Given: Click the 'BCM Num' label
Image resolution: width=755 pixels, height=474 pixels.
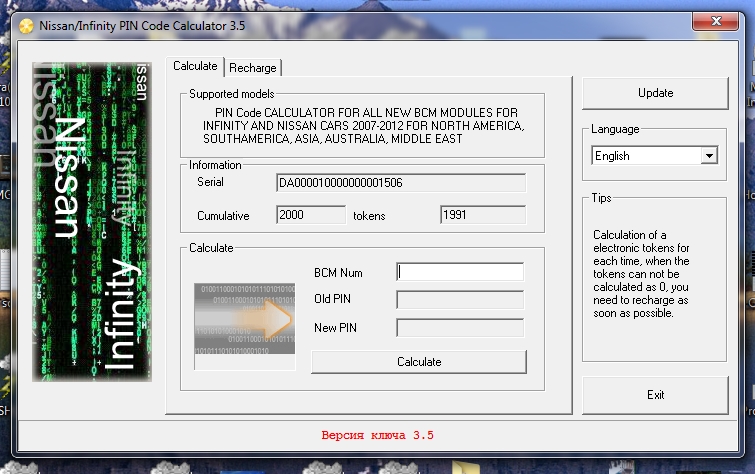Looking at the screenshot, I should (338, 273).
